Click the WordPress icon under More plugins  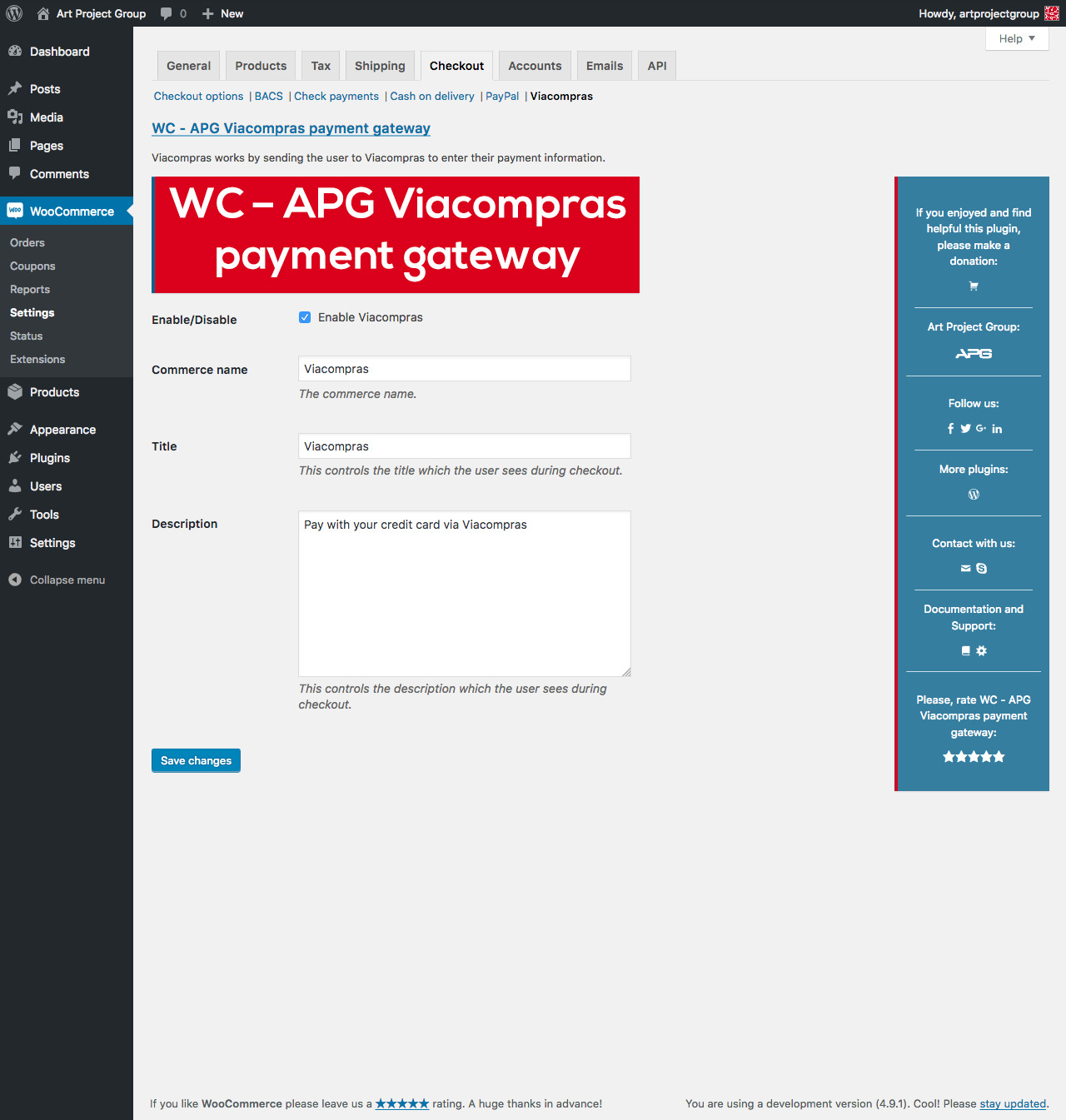tap(974, 495)
